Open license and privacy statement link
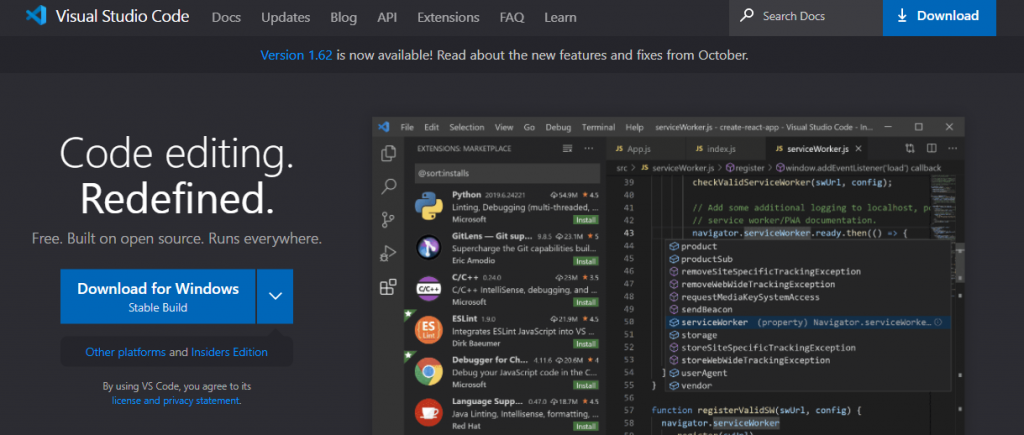The height and width of the screenshot is (435, 1024). (x=176, y=400)
